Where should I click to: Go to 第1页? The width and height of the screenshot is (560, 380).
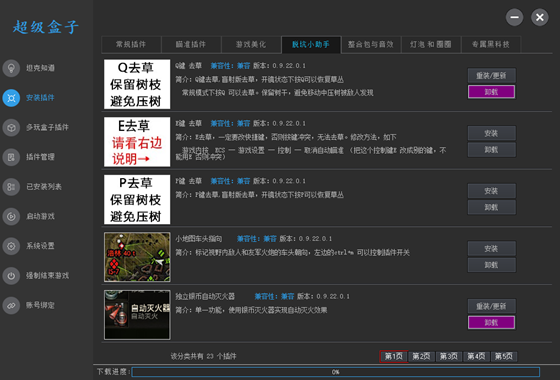(x=394, y=356)
